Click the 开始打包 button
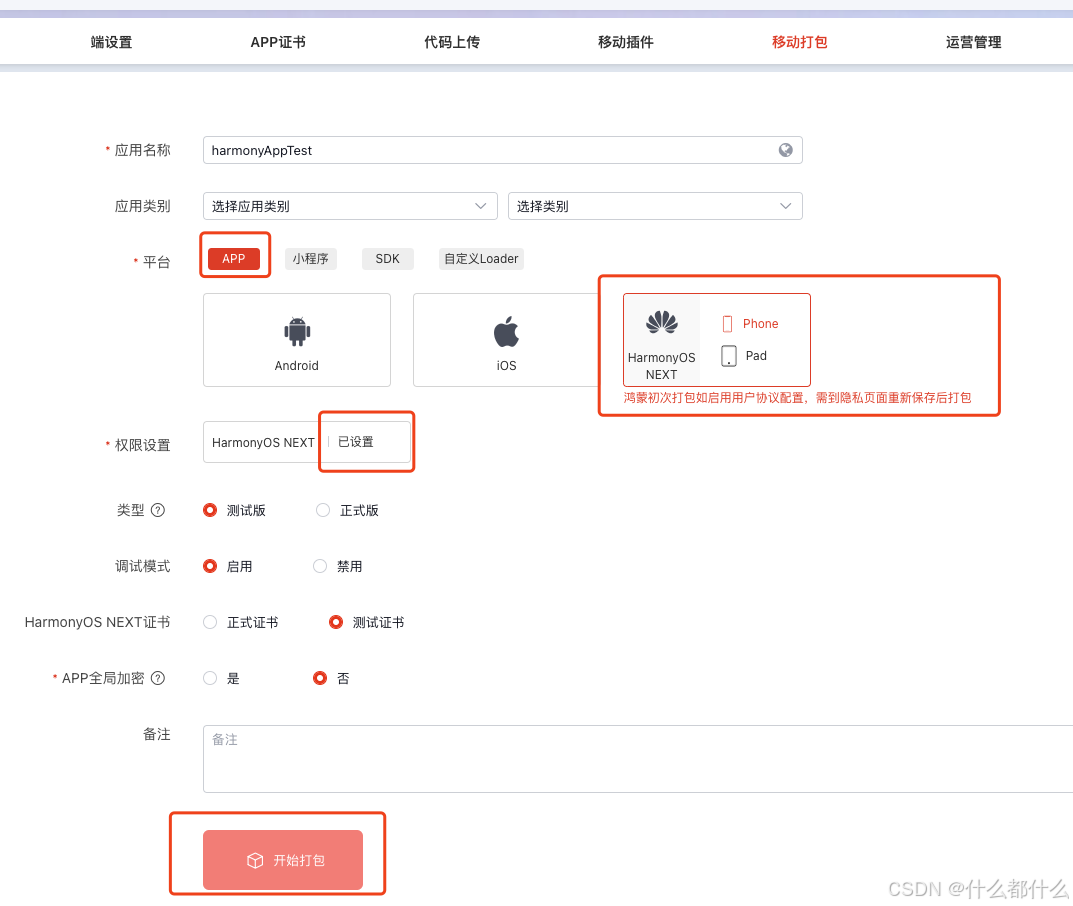 (x=283, y=860)
